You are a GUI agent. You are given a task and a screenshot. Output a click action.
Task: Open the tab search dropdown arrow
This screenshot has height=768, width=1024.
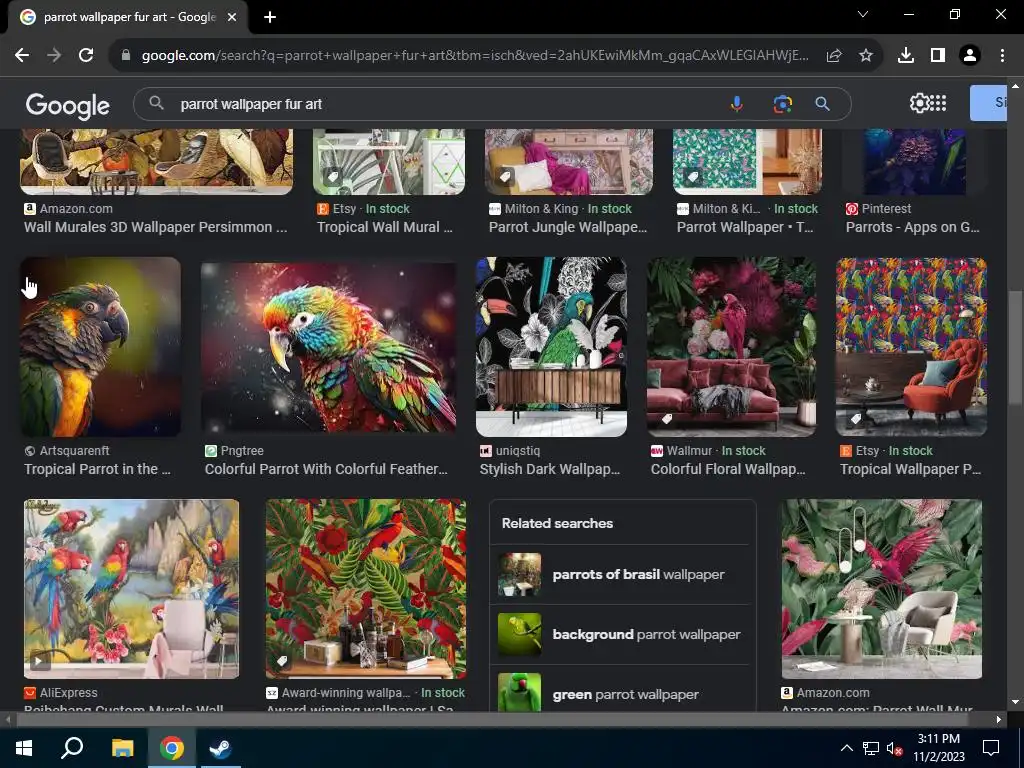pos(863,14)
